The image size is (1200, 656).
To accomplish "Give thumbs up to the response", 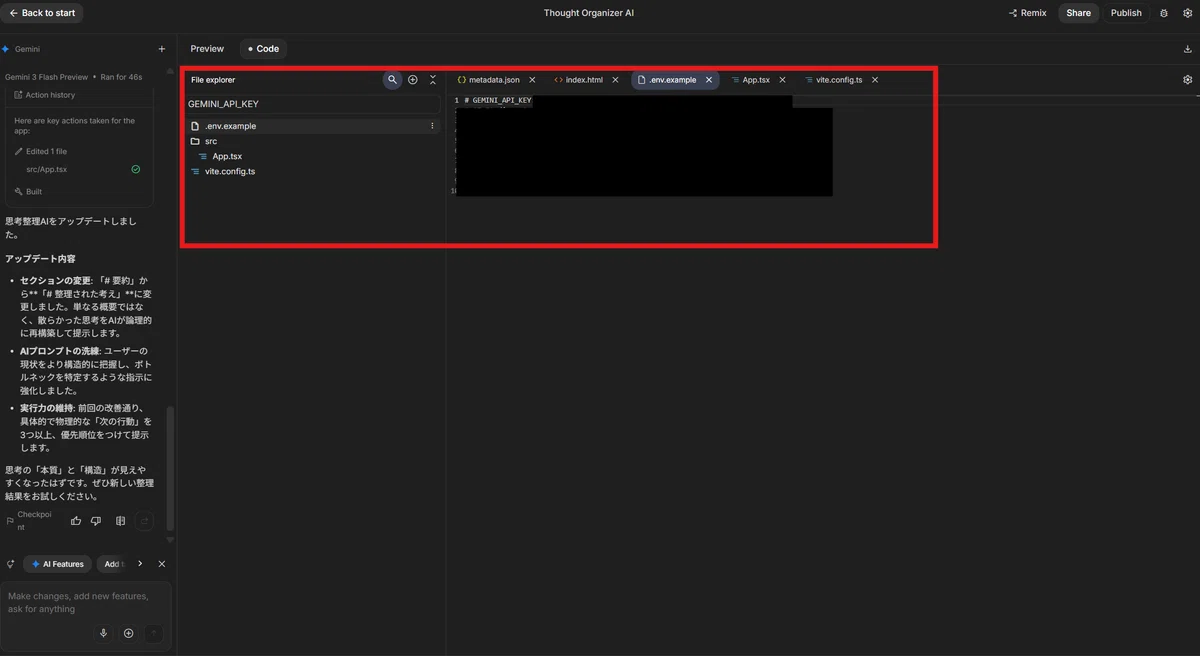I will point(76,521).
